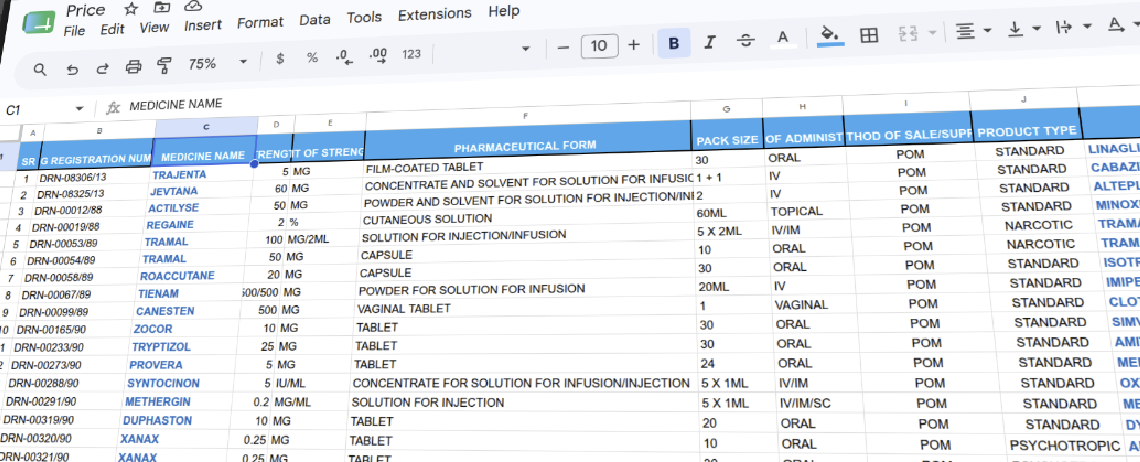Viewport: 1140px width, 462px height.
Task: Open the search menus magnifier
Action: pyautogui.click(x=40, y=69)
